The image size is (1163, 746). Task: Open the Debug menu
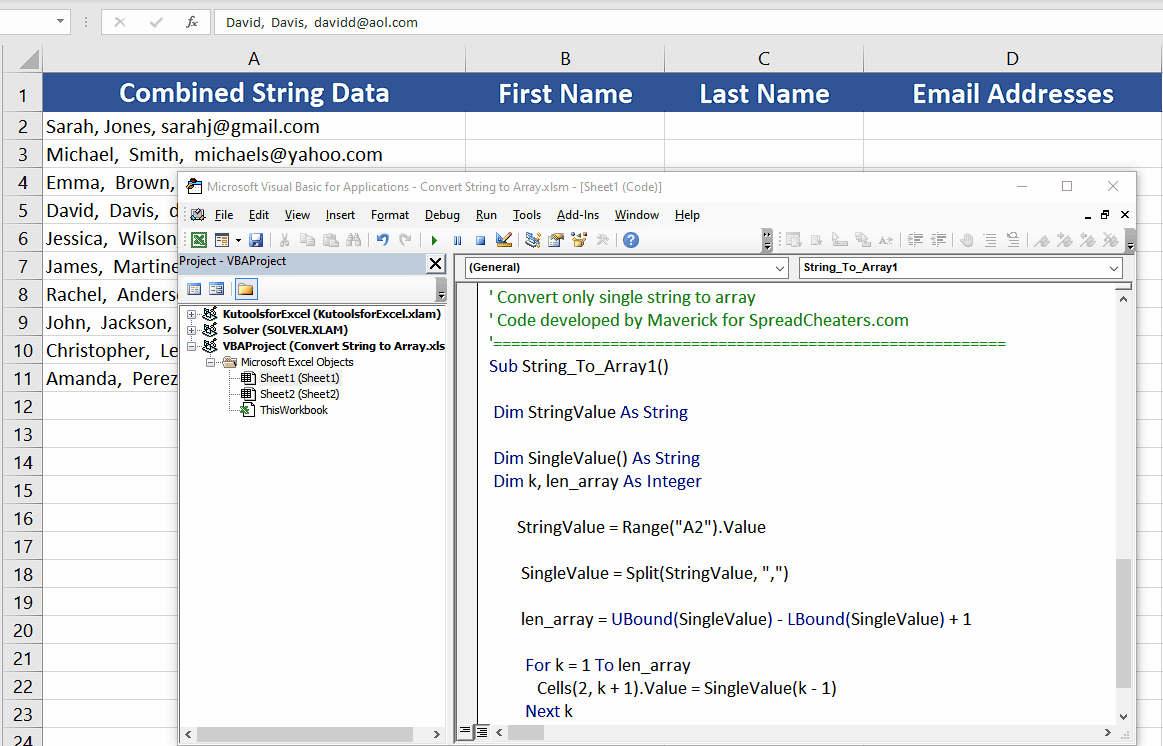point(442,215)
